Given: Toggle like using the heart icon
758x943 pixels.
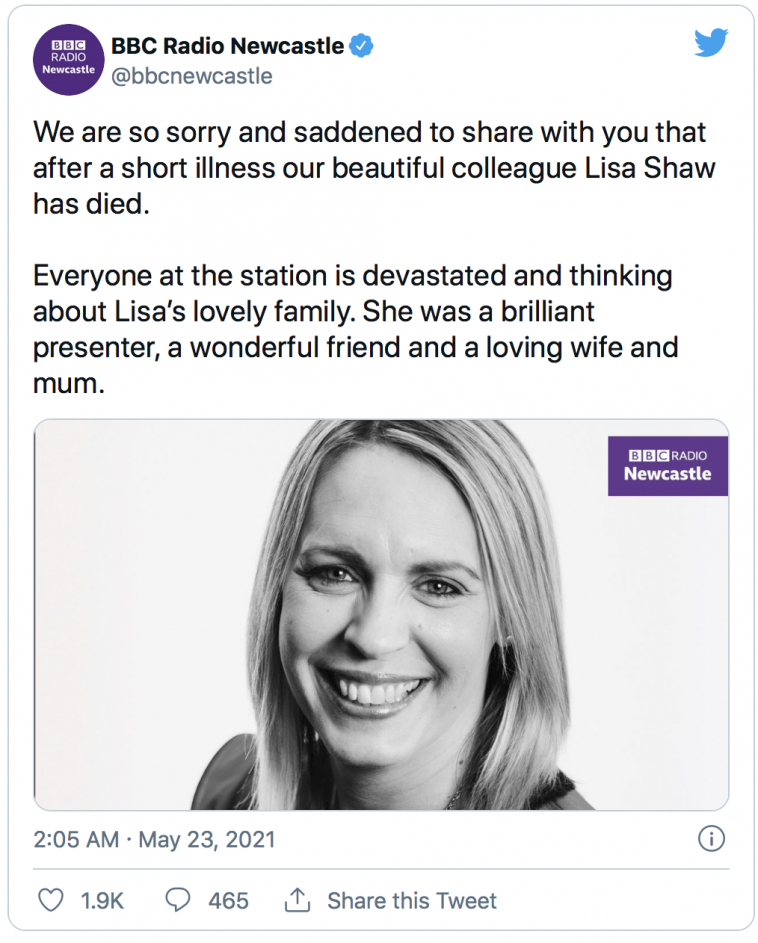Looking at the screenshot, I should point(50,900).
